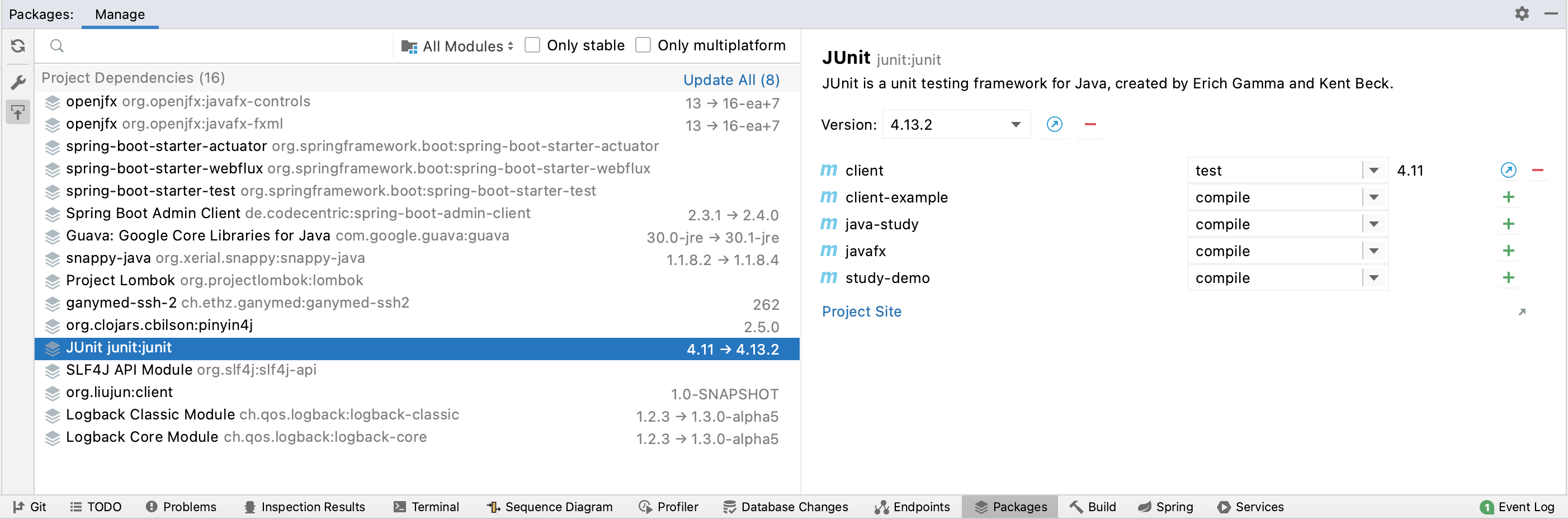The height and width of the screenshot is (519, 1568).
Task: Select spring-boot-starter-test dependency
Action: 417,192
